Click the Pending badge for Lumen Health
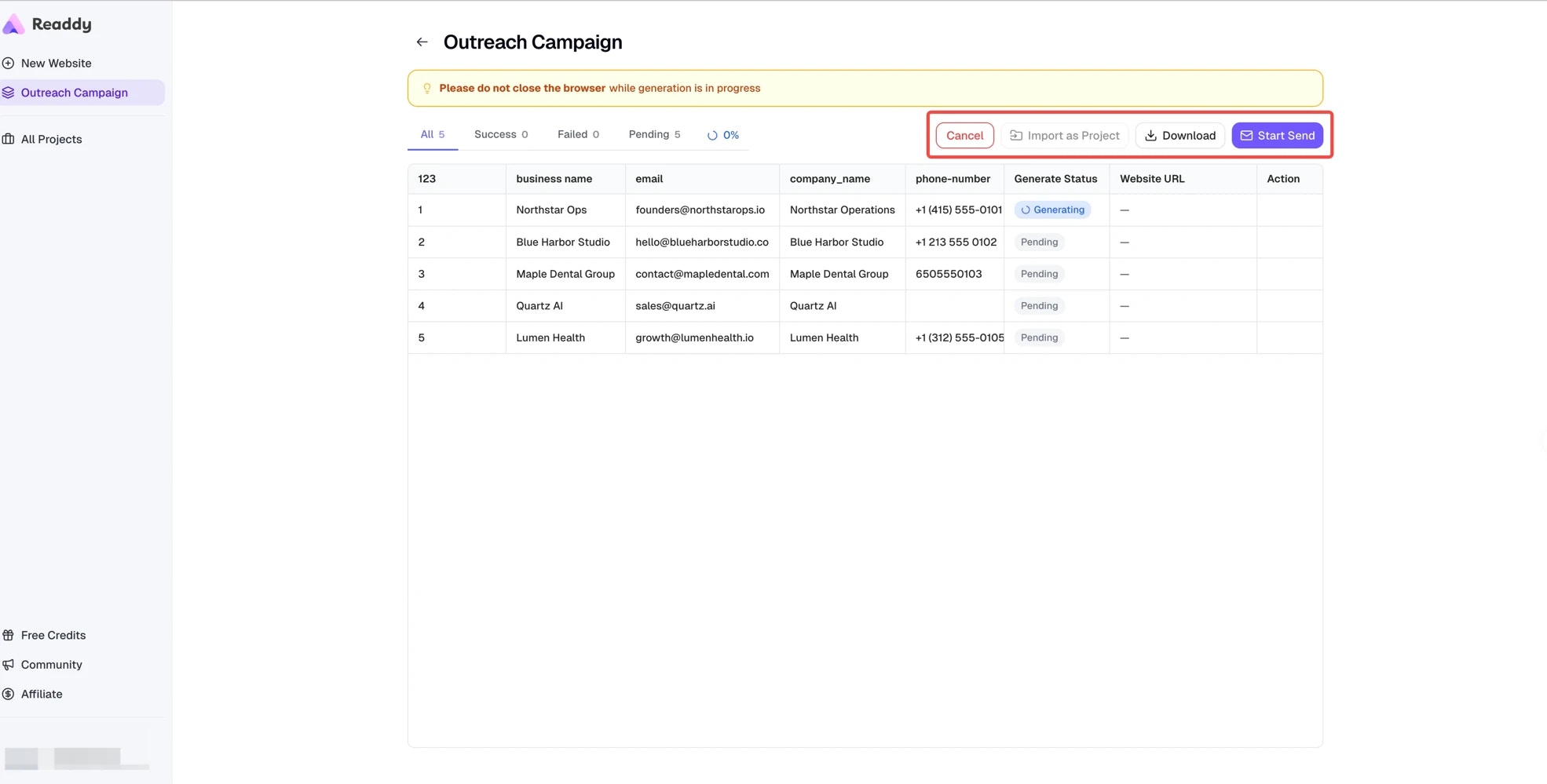This screenshot has width=1547, height=784. 1039,338
